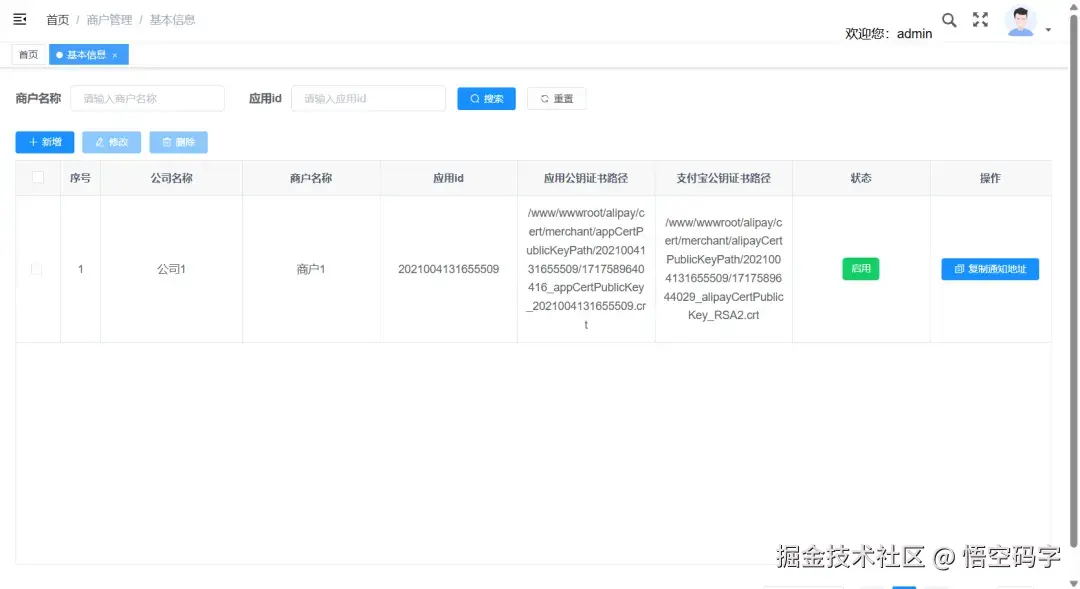
Task: Click the green 启用 status toggle
Action: click(860, 268)
